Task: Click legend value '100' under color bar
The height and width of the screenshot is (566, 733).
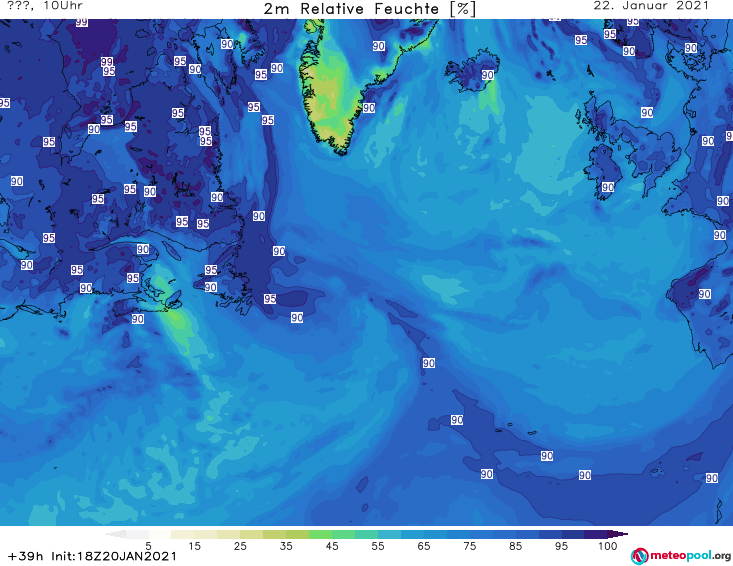Action: tap(608, 545)
